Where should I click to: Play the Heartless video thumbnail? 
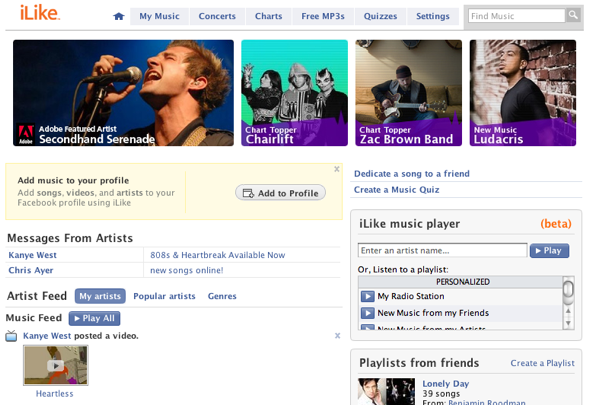point(56,365)
